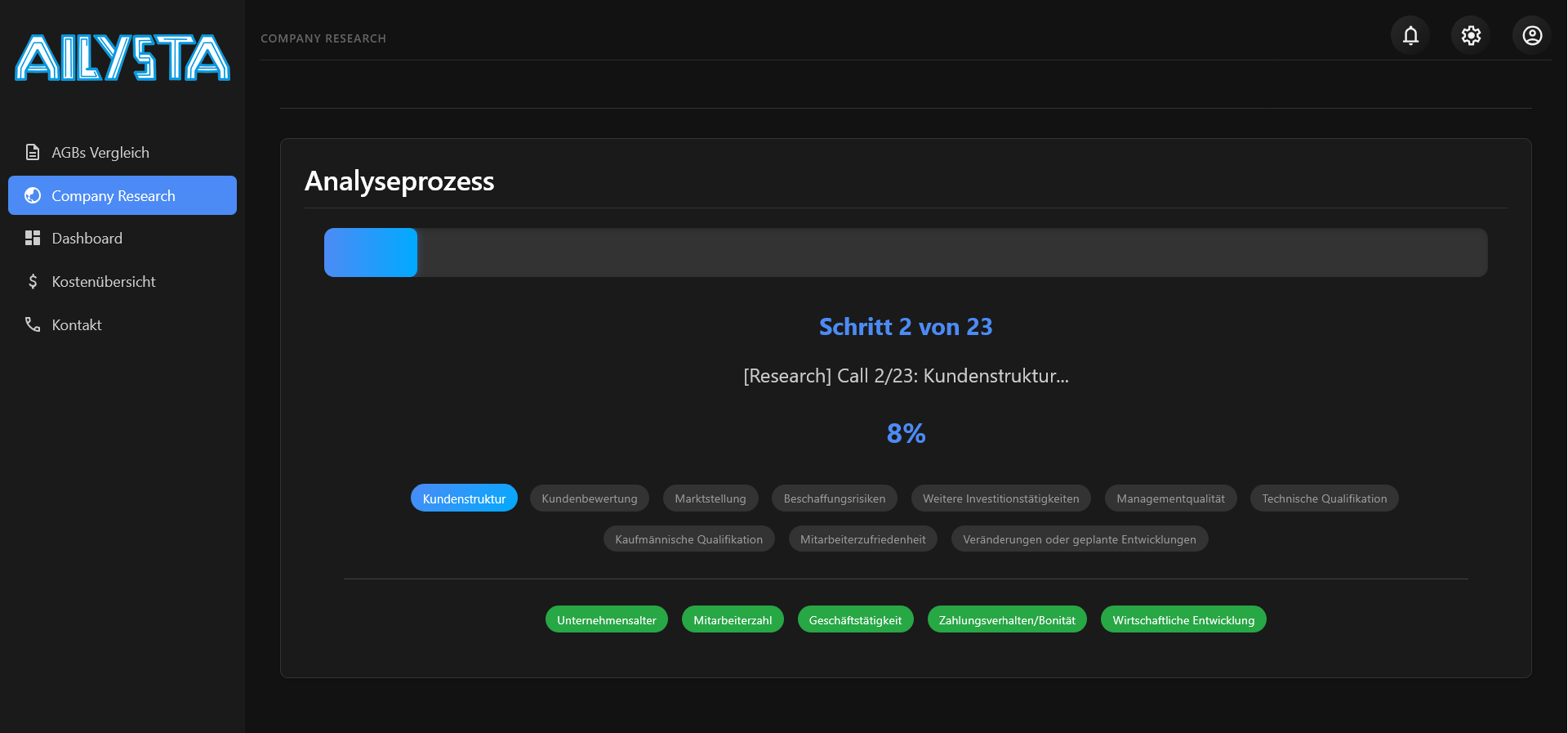Viewport: 1568px width, 733px height.
Task: Click the Beschaffungsrisiken chip
Action: (x=834, y=498)
